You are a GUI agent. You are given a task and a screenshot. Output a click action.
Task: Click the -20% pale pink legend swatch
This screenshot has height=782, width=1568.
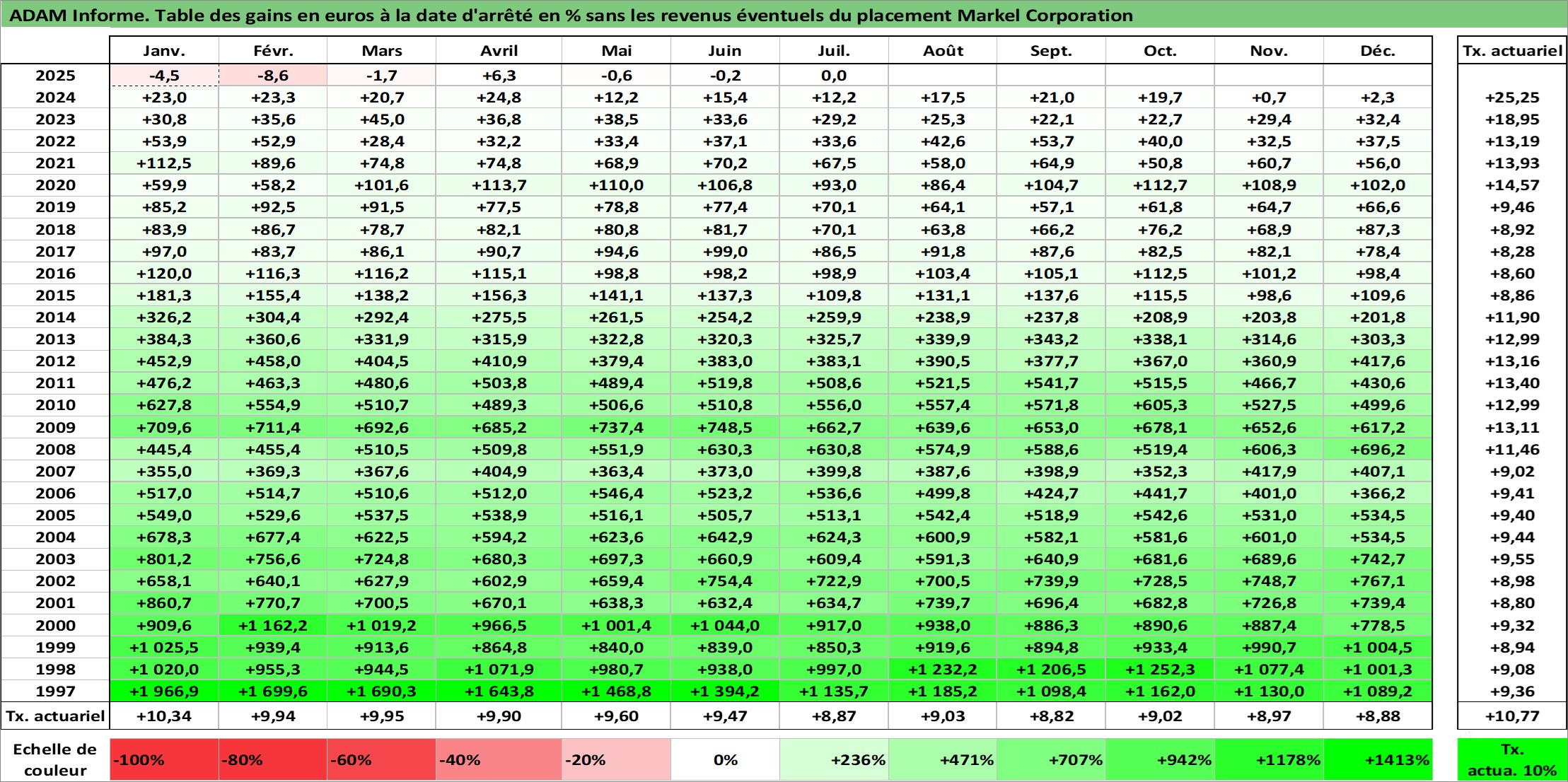click(x=616, y=760)
